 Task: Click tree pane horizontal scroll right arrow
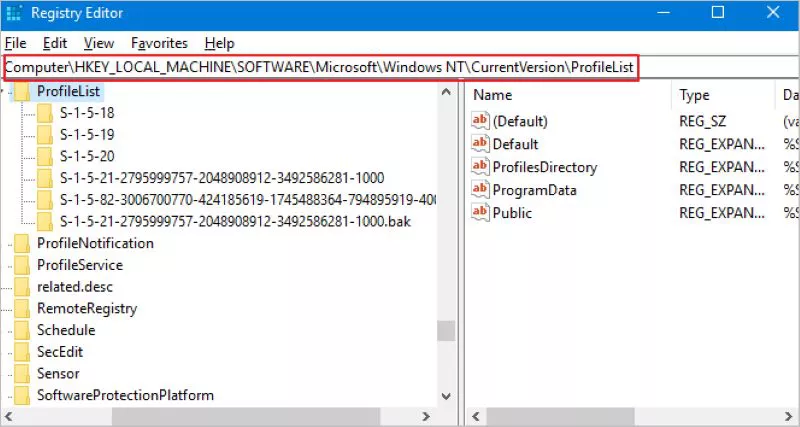point(428,416)
